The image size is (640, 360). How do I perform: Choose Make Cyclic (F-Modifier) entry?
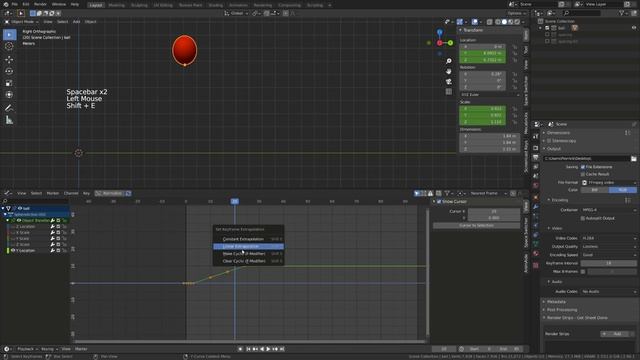(248, 254)
